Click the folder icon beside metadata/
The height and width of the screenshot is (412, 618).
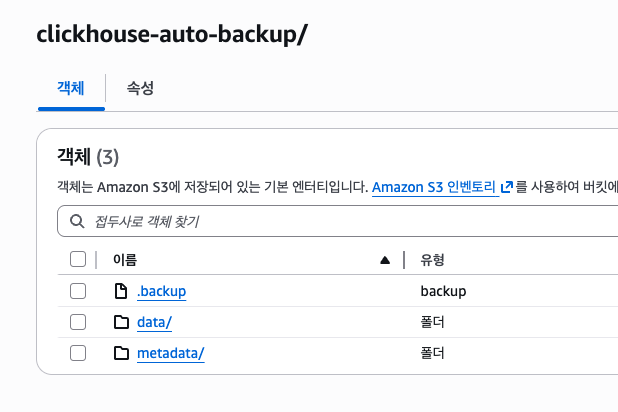pyautogui.click(x=121, y=353)
